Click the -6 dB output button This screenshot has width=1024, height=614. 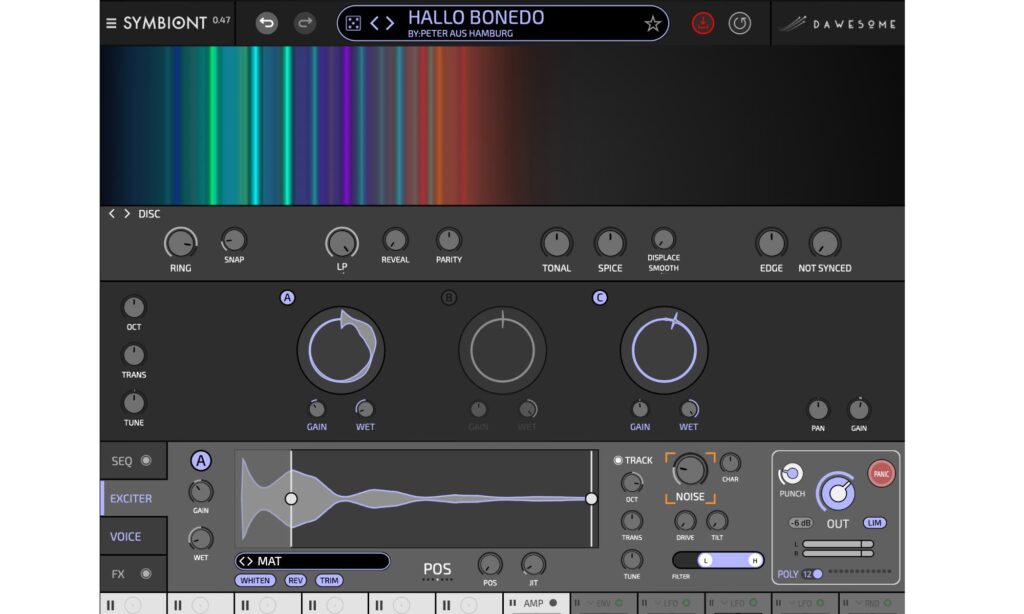pyautogui.click(x=800, y=523)
